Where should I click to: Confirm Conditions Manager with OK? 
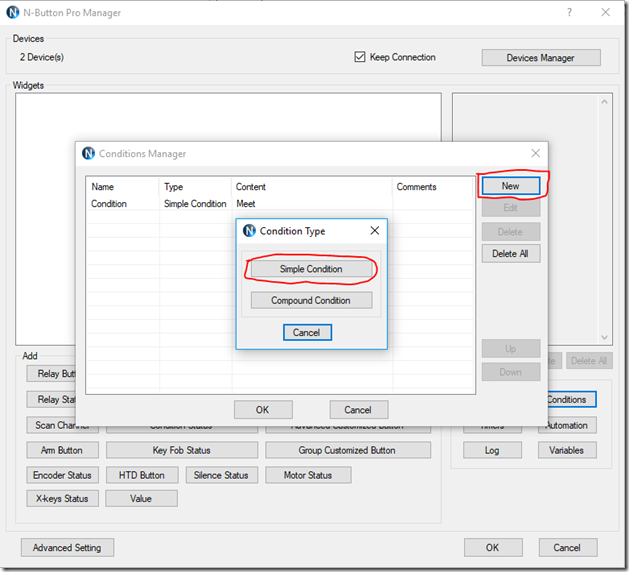pos(263,410)
